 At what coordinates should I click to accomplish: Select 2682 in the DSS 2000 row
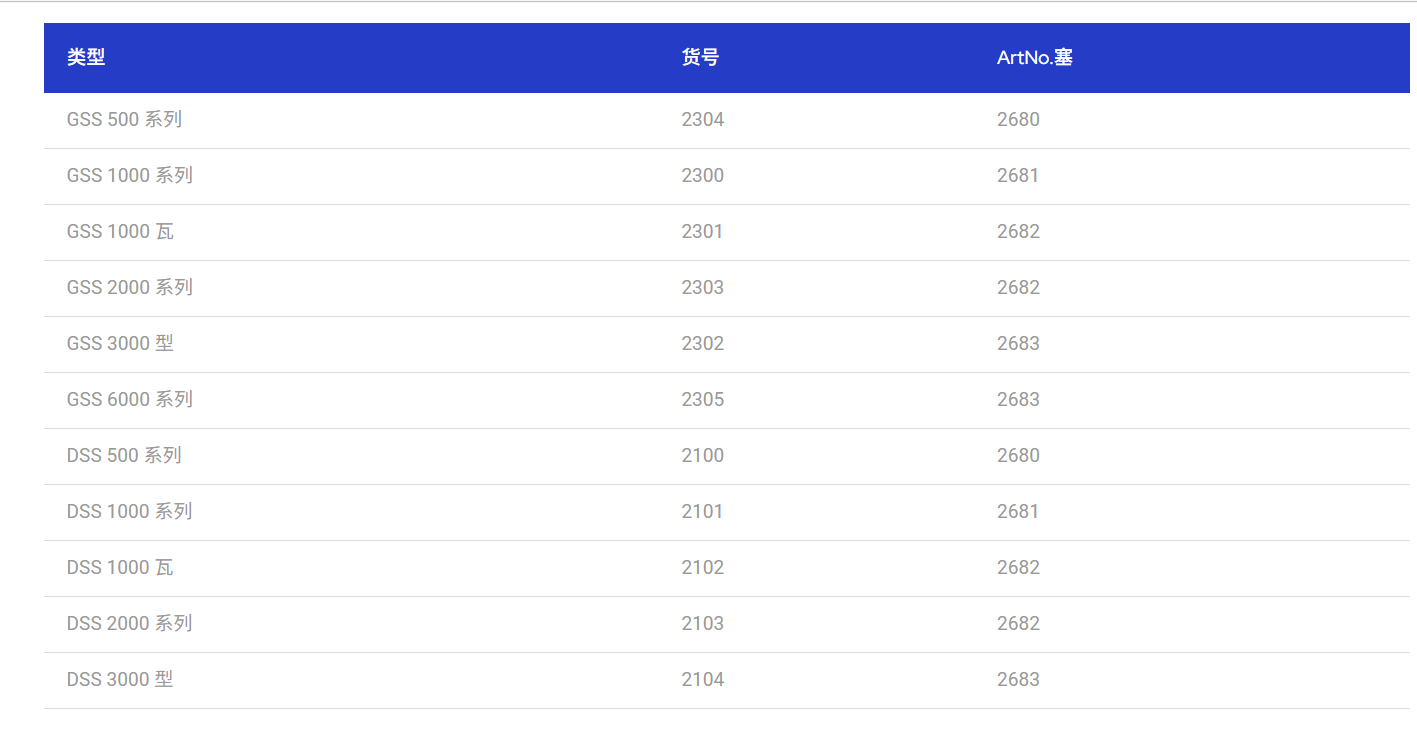pos(1018,624)
